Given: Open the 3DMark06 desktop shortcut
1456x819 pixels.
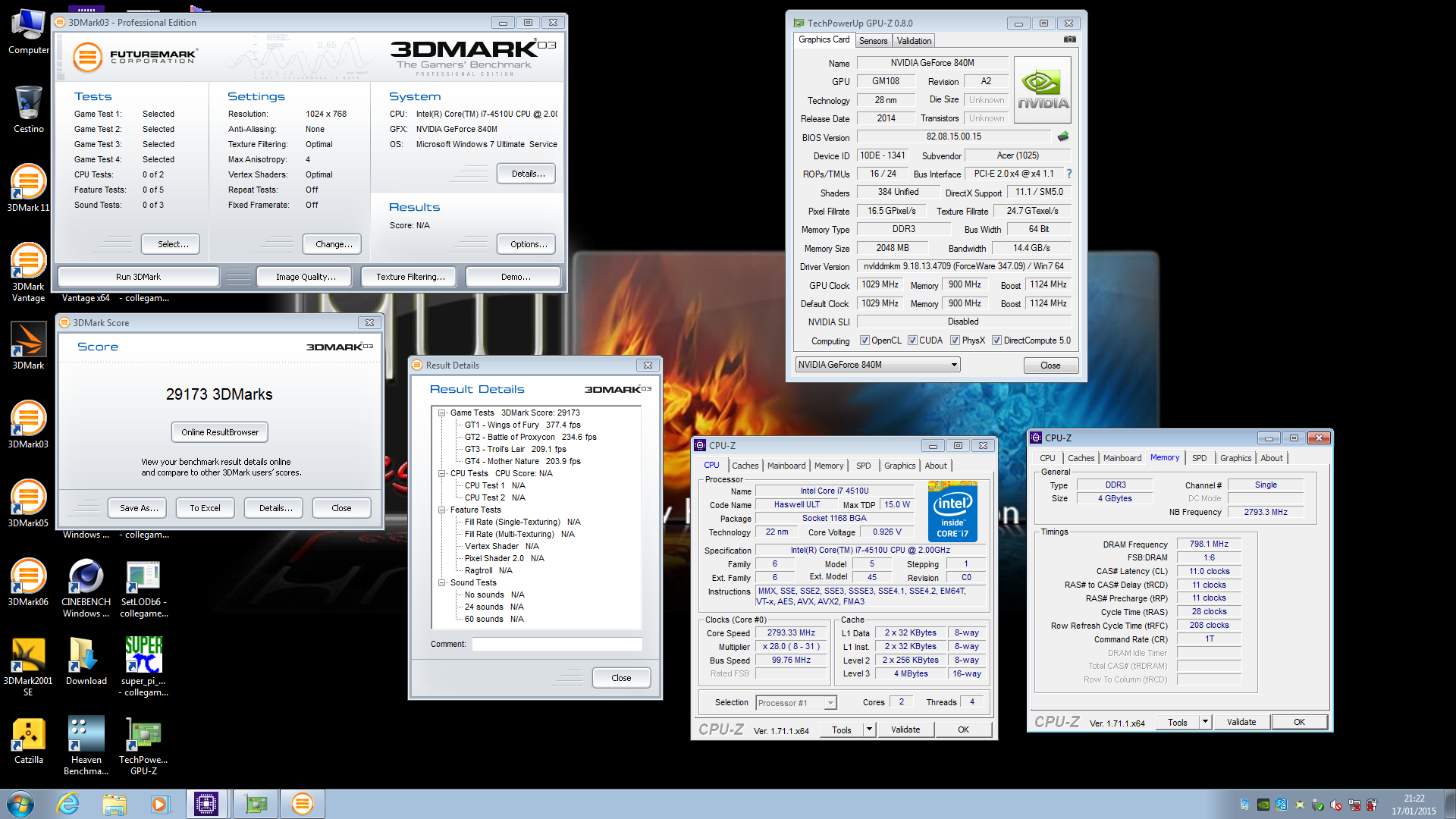Looking at the screenshot, I should tap(28, 582).
